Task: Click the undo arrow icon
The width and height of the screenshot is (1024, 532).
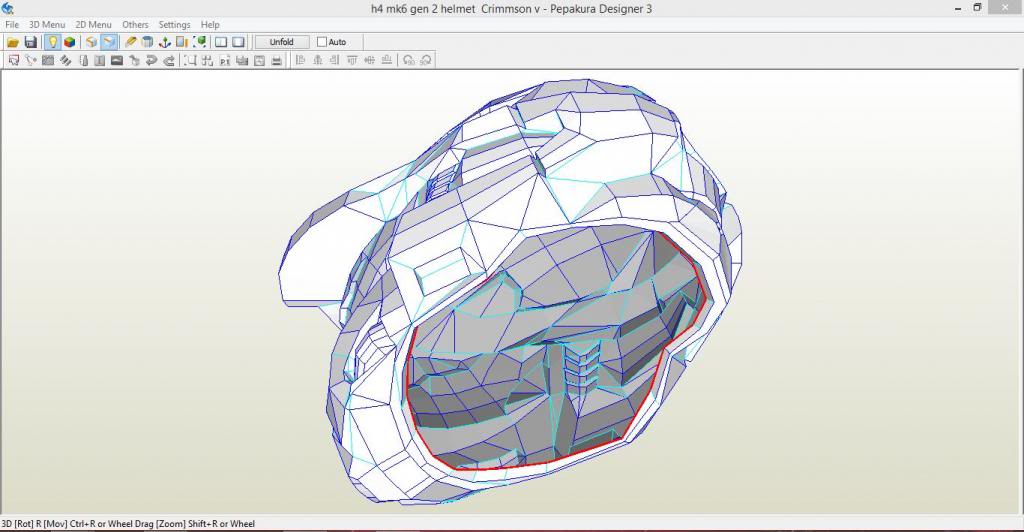Action: tap(152, 60)
